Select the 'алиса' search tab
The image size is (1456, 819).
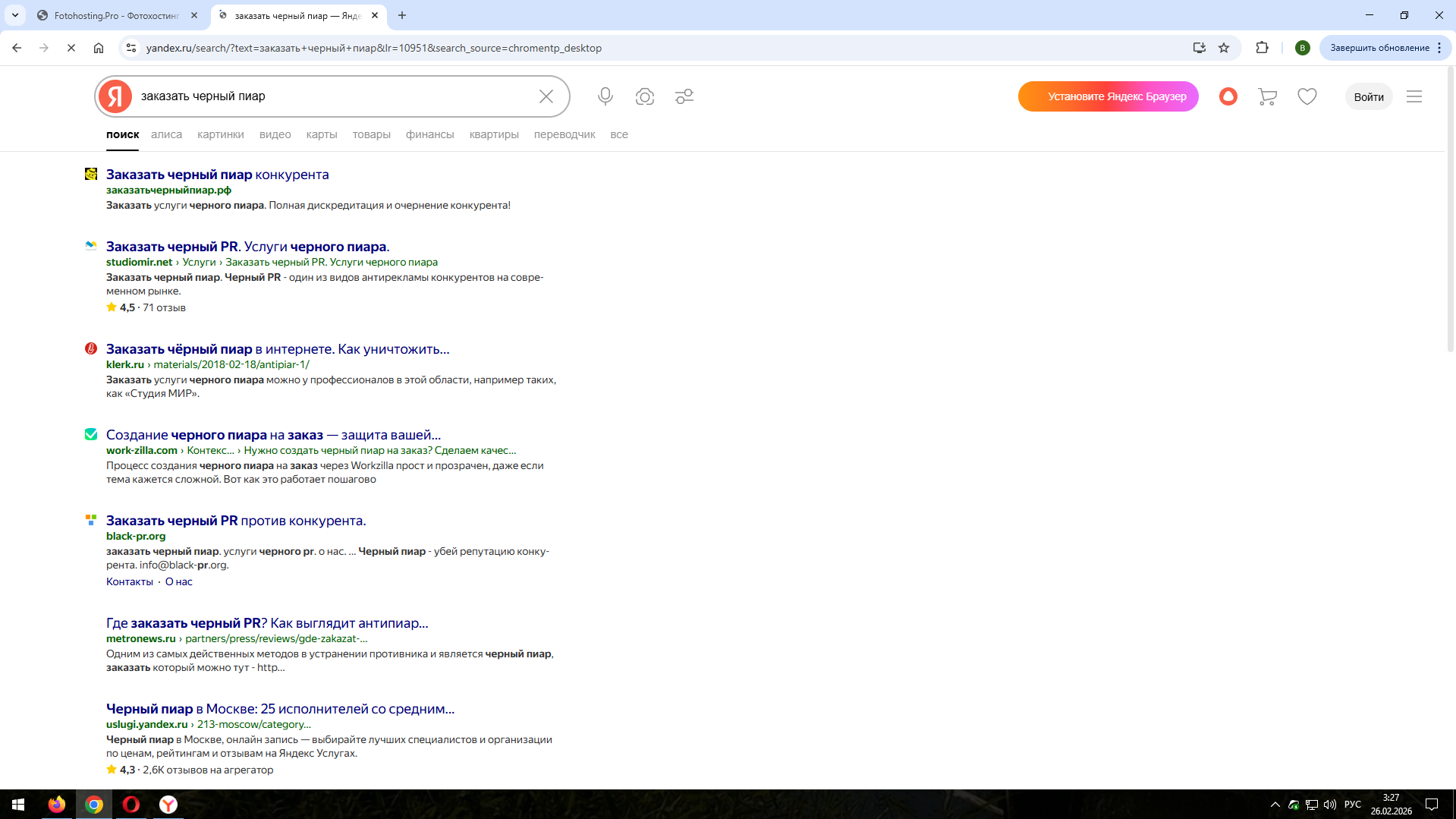click(166, 134)
